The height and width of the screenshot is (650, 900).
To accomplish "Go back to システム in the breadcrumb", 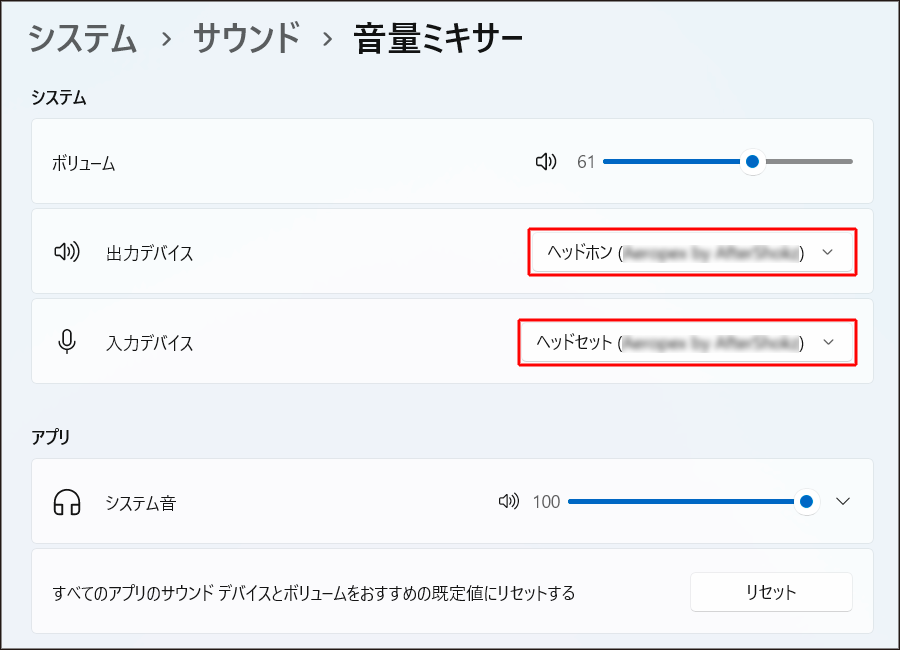I will pos(82,39).
